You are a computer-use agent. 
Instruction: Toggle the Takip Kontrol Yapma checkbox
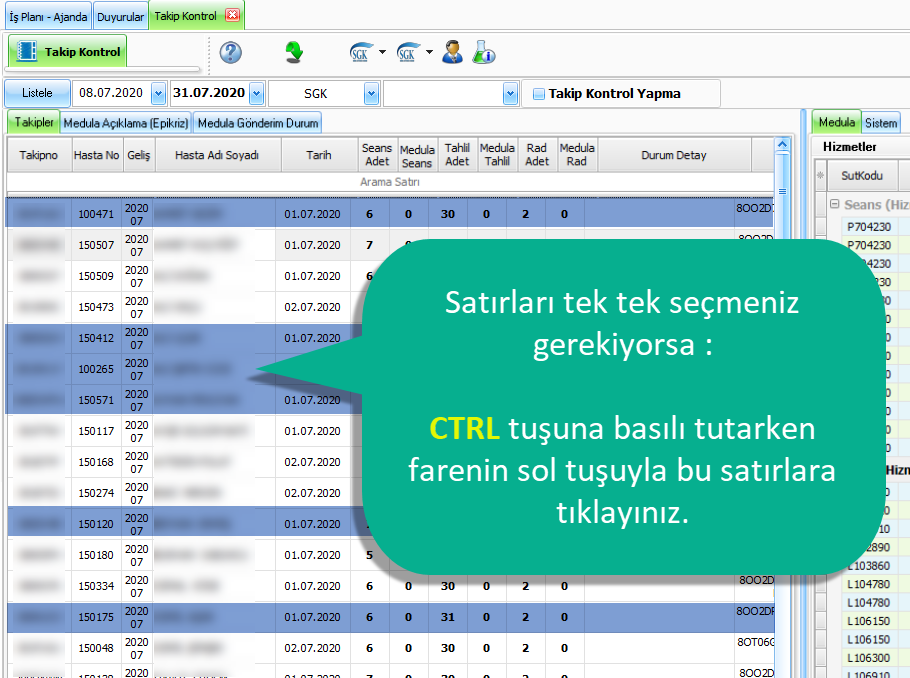(539, 94)
